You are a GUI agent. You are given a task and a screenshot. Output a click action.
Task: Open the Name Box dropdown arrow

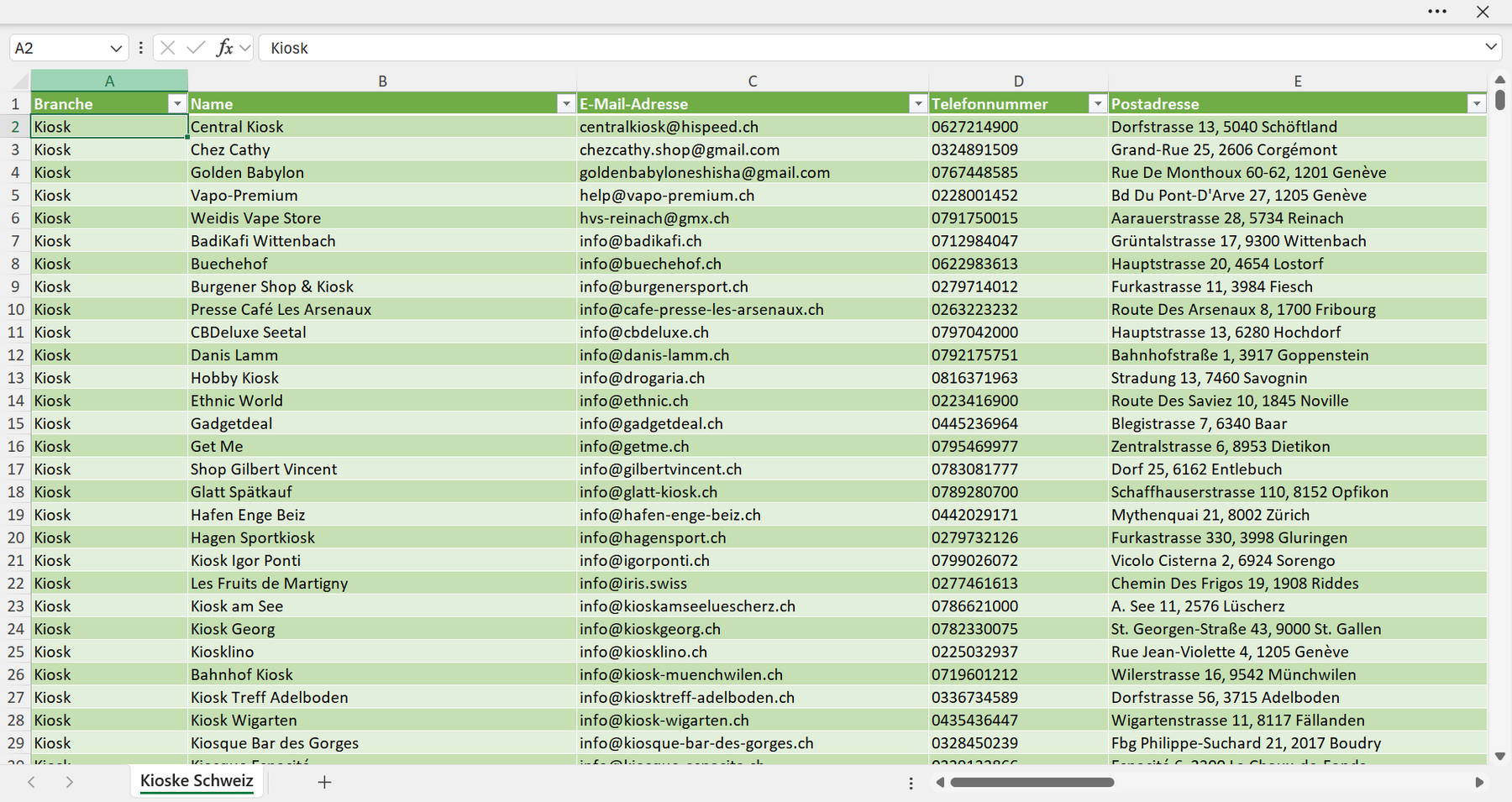pyautogui.click(x=116, y=49)
